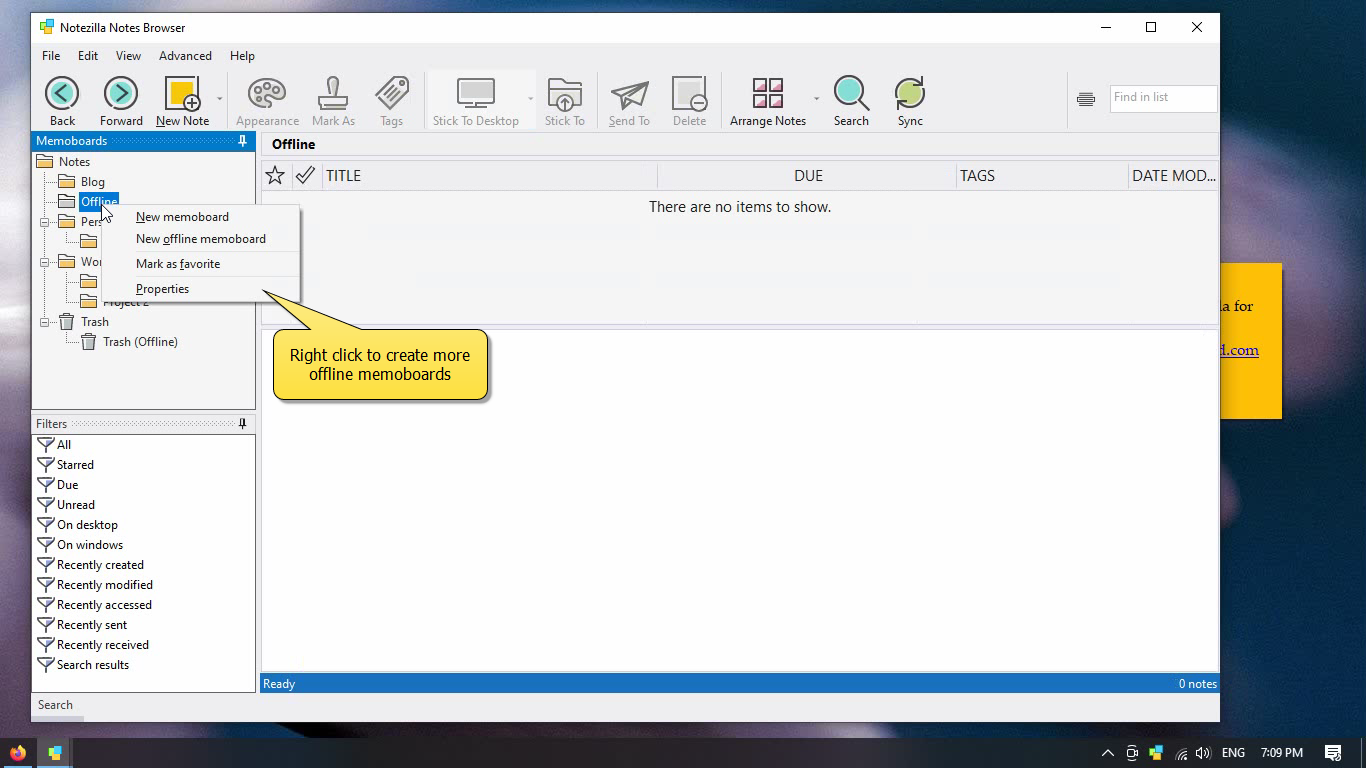Image resolution: width=1366 pixels, height=768 pixels.
Task: Apply the All filter
Action: point(64,445)
